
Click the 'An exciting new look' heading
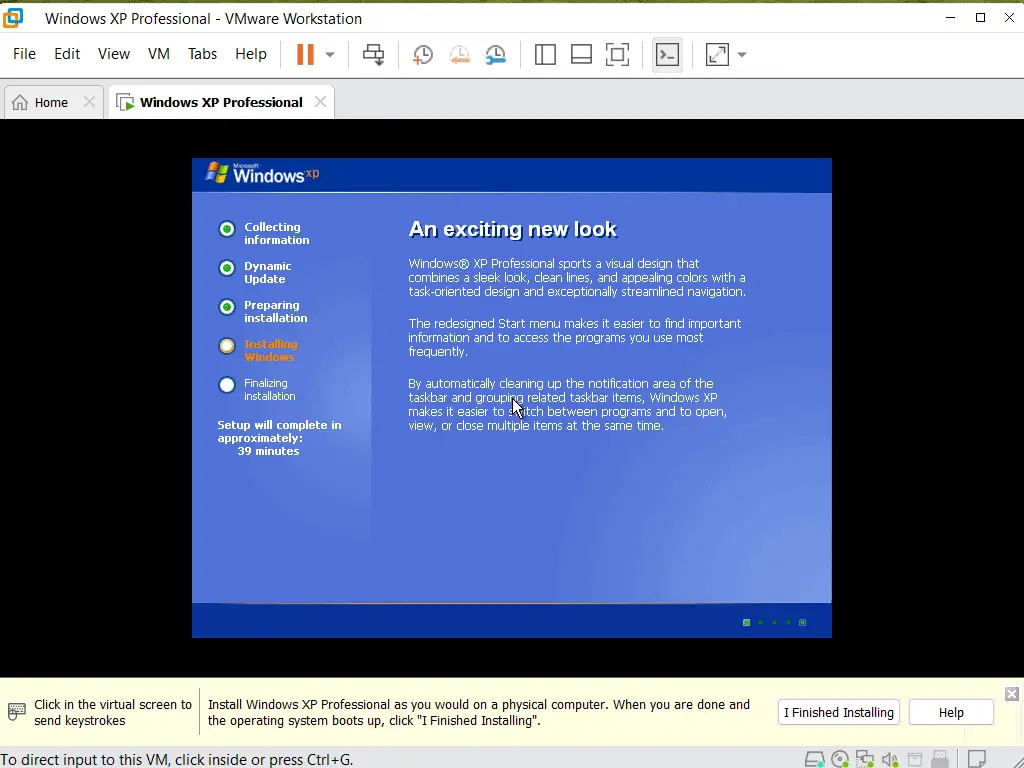point(513,229)
